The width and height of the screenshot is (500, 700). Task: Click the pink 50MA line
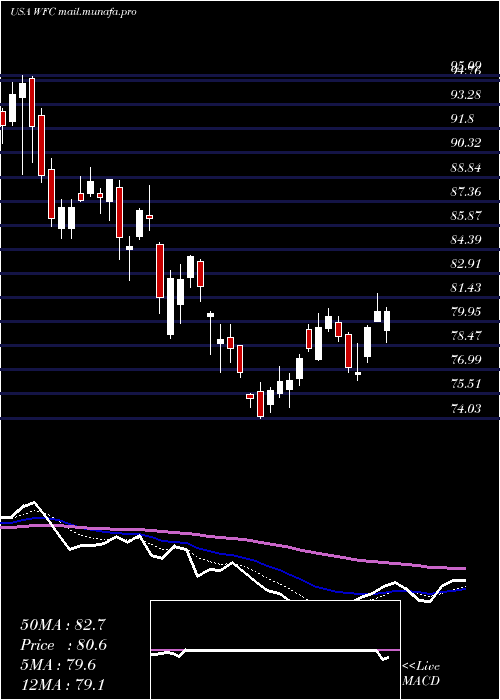232,539
